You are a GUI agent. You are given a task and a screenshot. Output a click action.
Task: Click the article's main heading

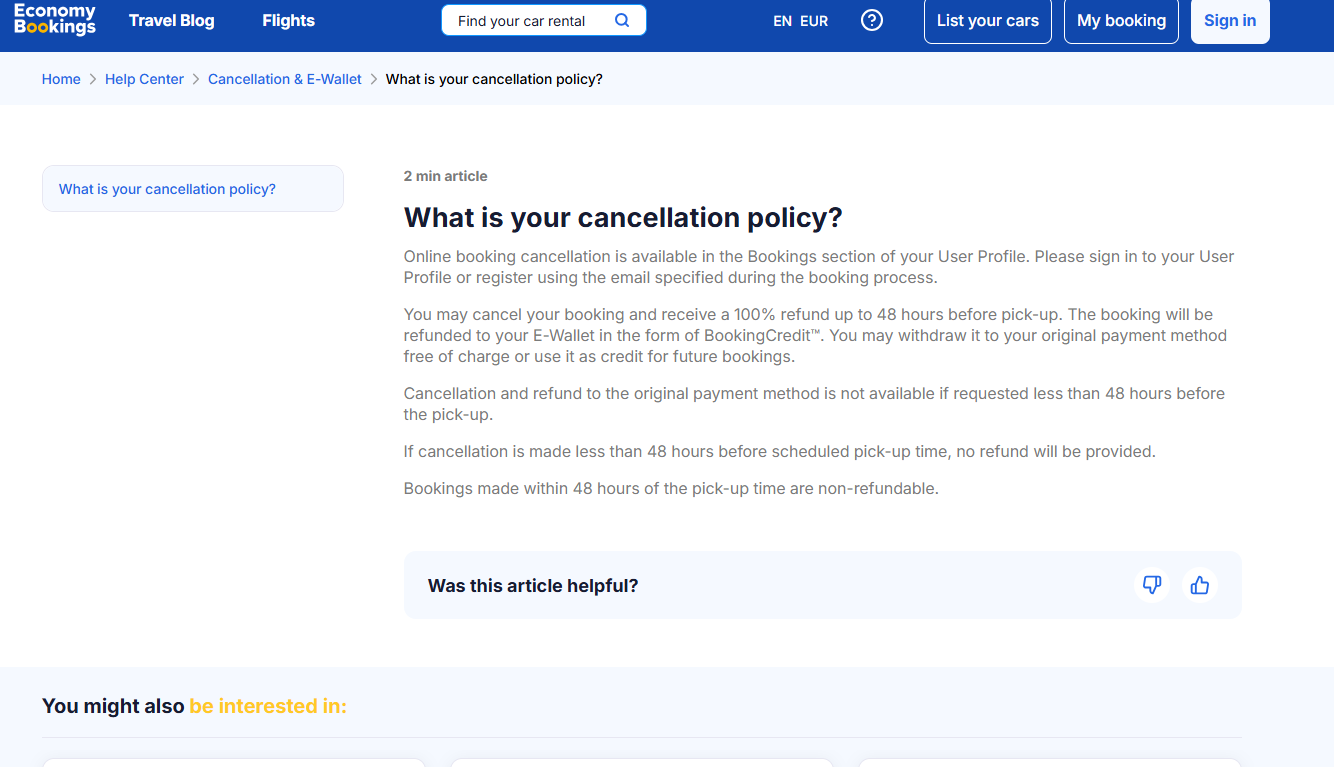[x=623, y=217]
